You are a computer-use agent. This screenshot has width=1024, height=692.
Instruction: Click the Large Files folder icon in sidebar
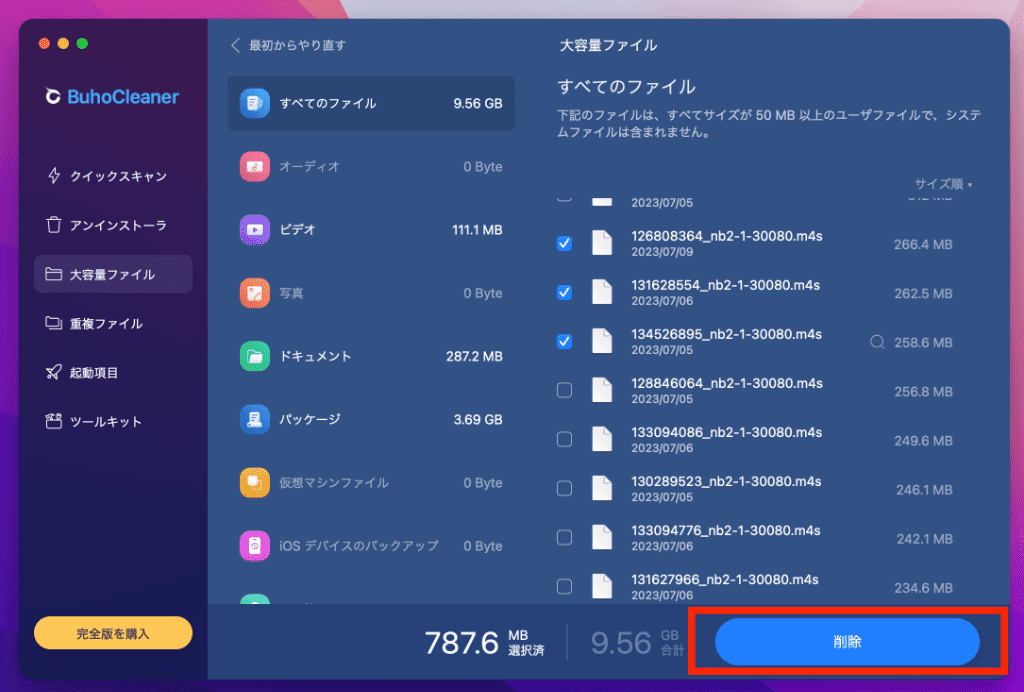point(54,274)
